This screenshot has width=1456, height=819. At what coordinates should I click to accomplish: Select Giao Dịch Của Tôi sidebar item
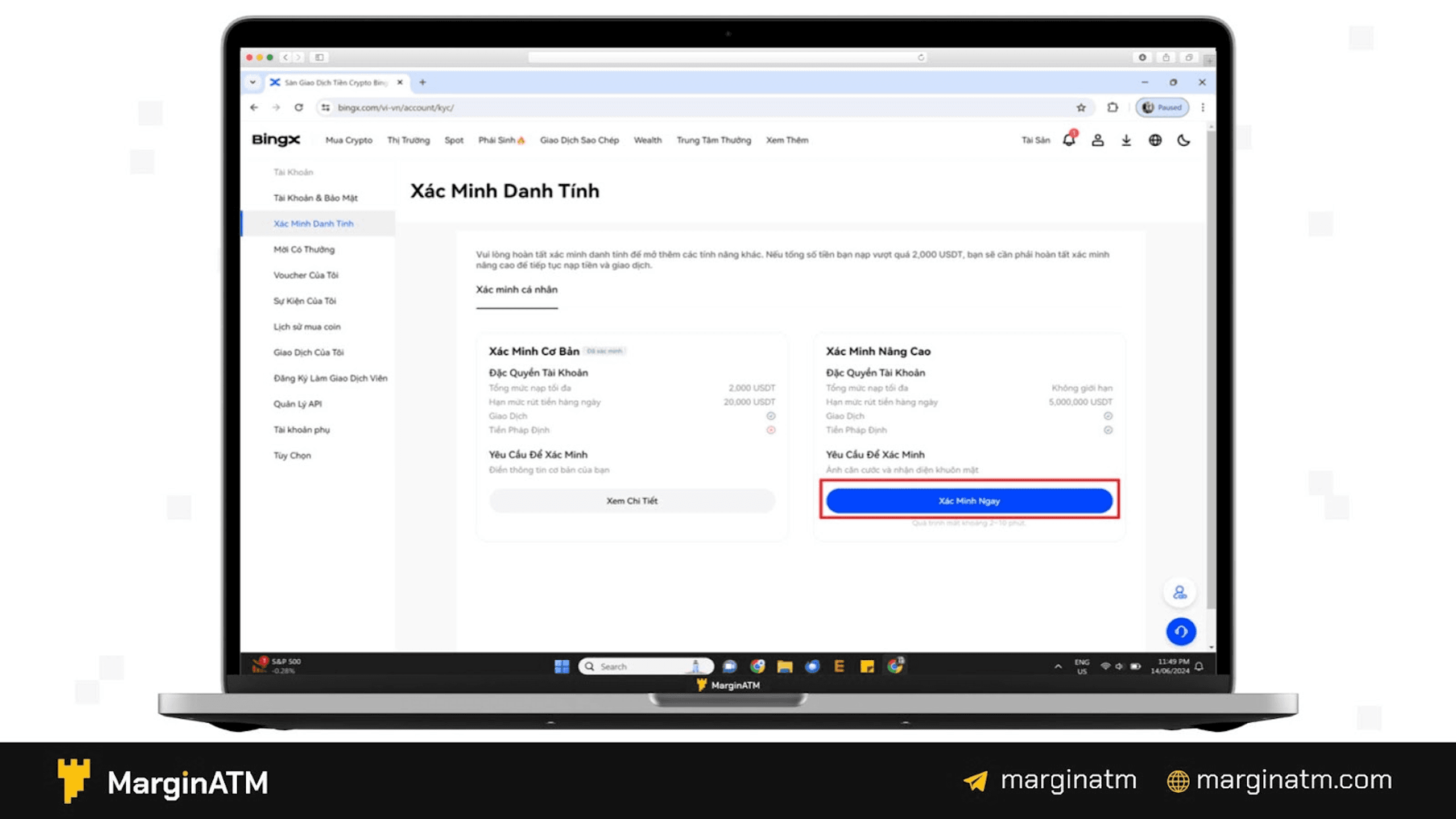[309, 353]
